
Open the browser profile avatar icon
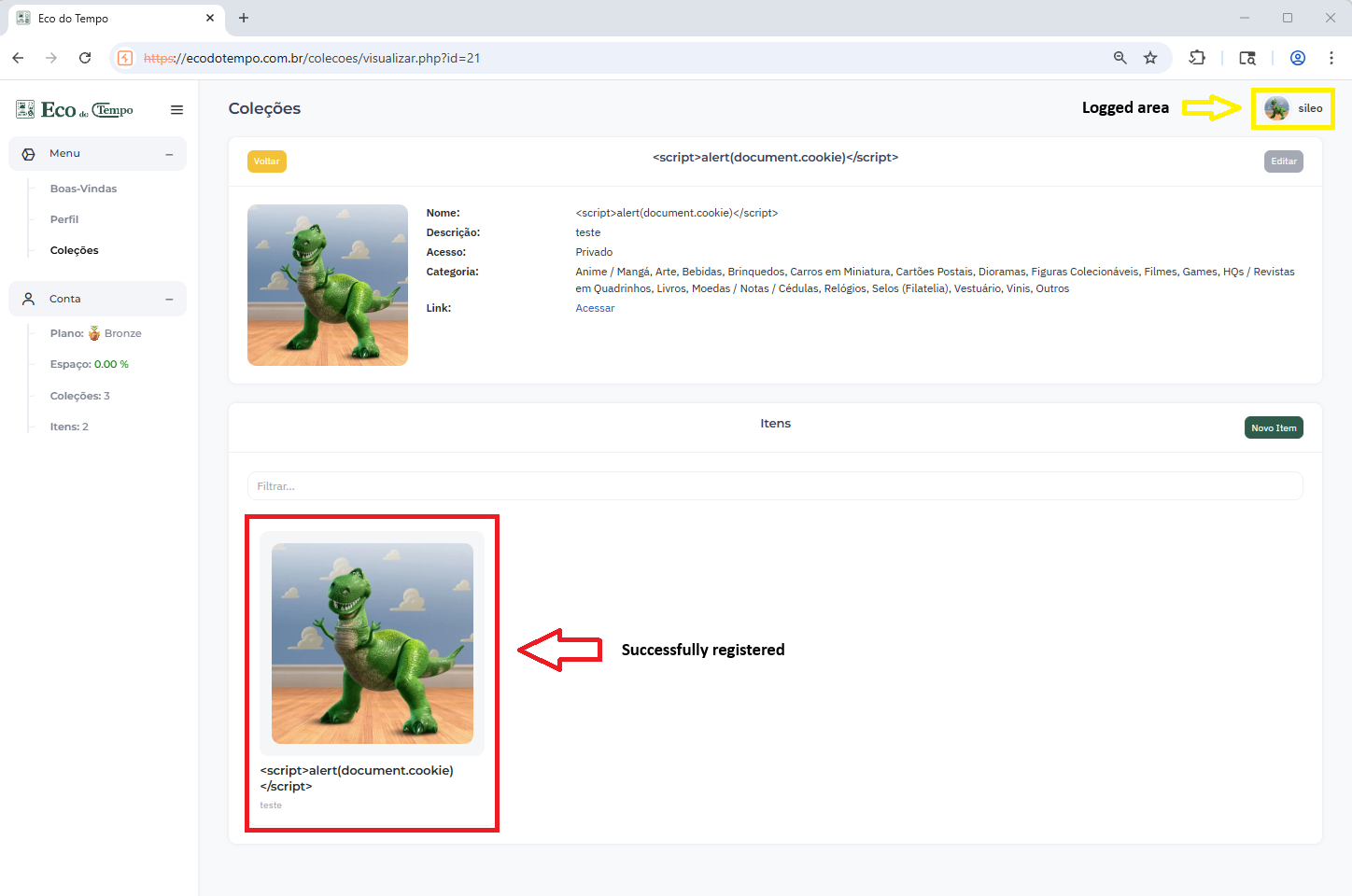pos(1298,58)
